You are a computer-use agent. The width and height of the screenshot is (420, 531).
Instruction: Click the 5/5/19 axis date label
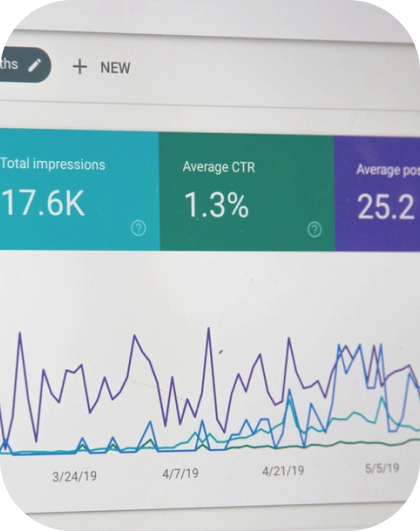pos(382,468)
